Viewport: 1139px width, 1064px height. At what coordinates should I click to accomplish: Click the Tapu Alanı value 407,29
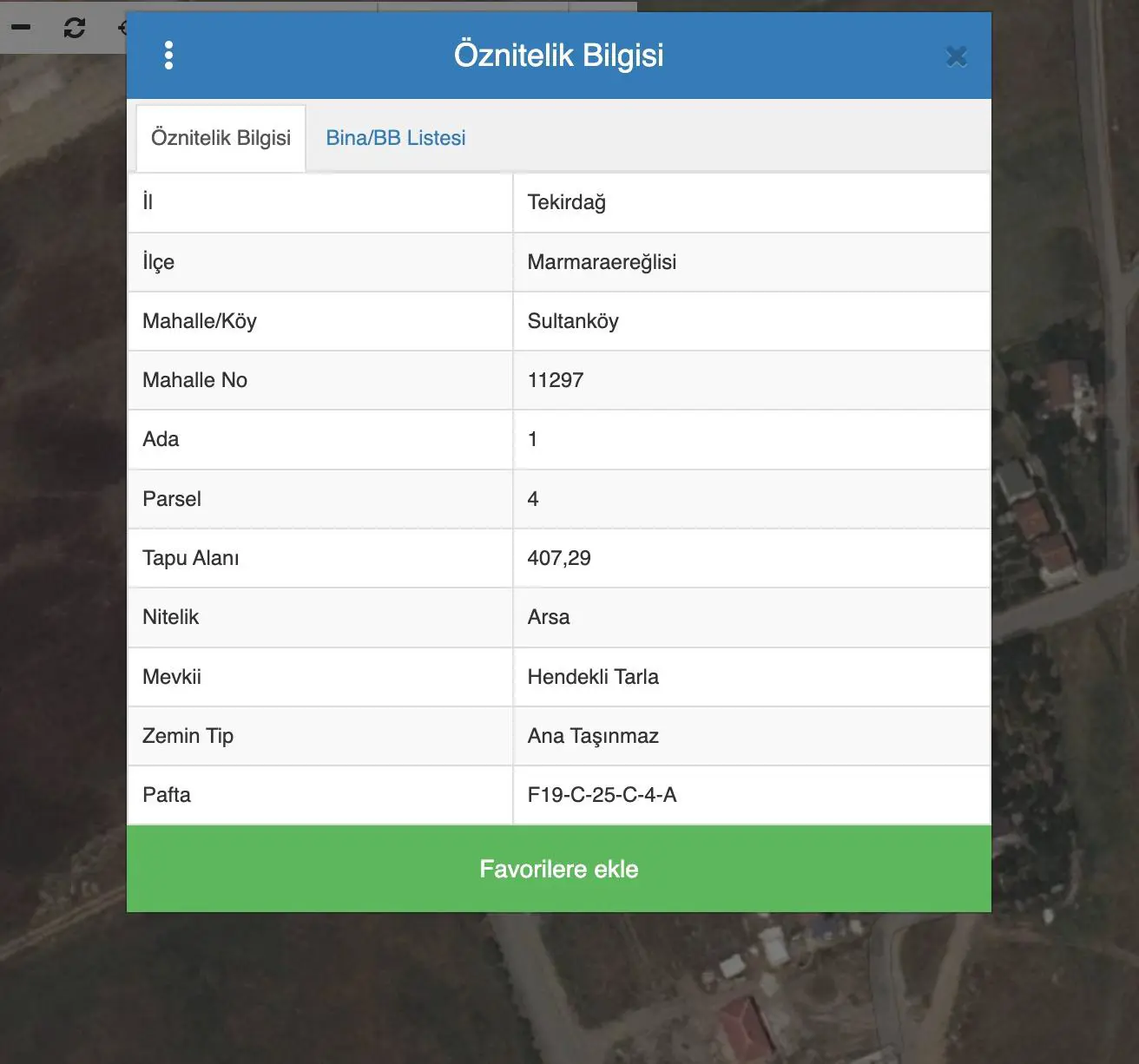(559, 558)
